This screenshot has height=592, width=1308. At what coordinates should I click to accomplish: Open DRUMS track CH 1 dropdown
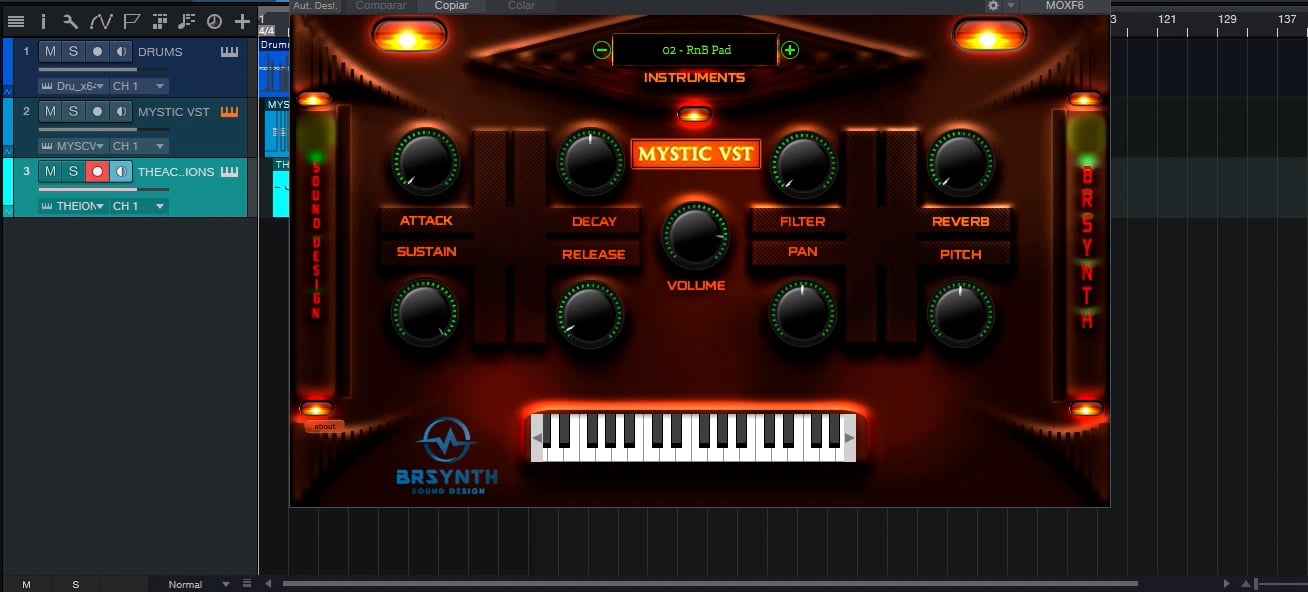tap(139, 86)
